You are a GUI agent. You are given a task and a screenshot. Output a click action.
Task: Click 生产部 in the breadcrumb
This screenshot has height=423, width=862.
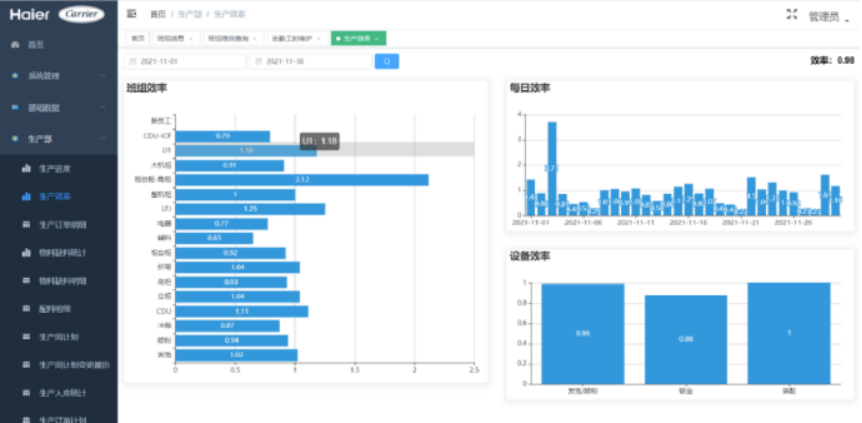pos(188,14)
